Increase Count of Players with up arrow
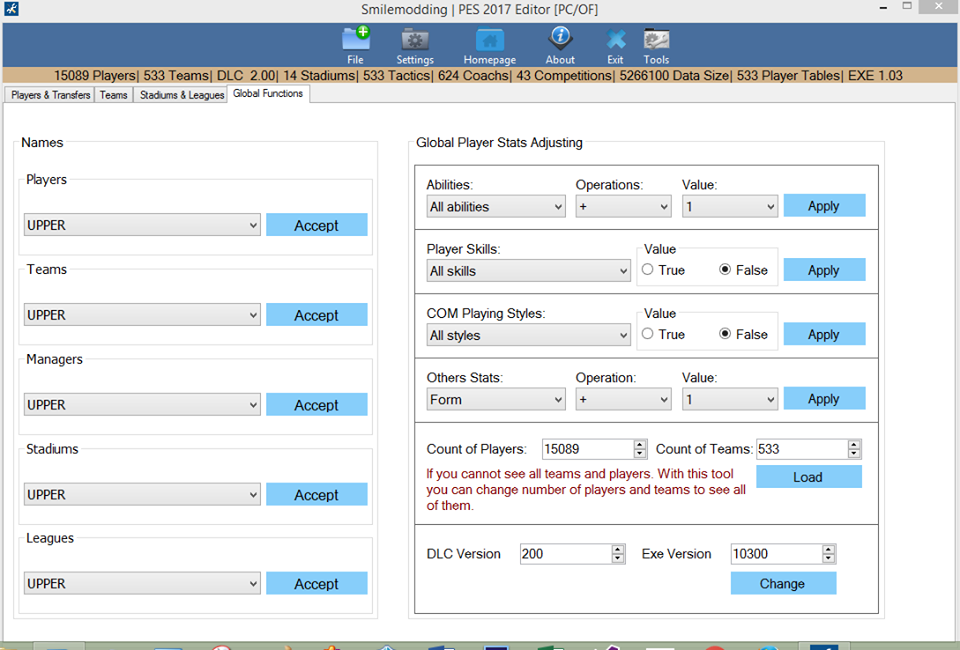This screenshot has height=650, width=960. (640, 444)
